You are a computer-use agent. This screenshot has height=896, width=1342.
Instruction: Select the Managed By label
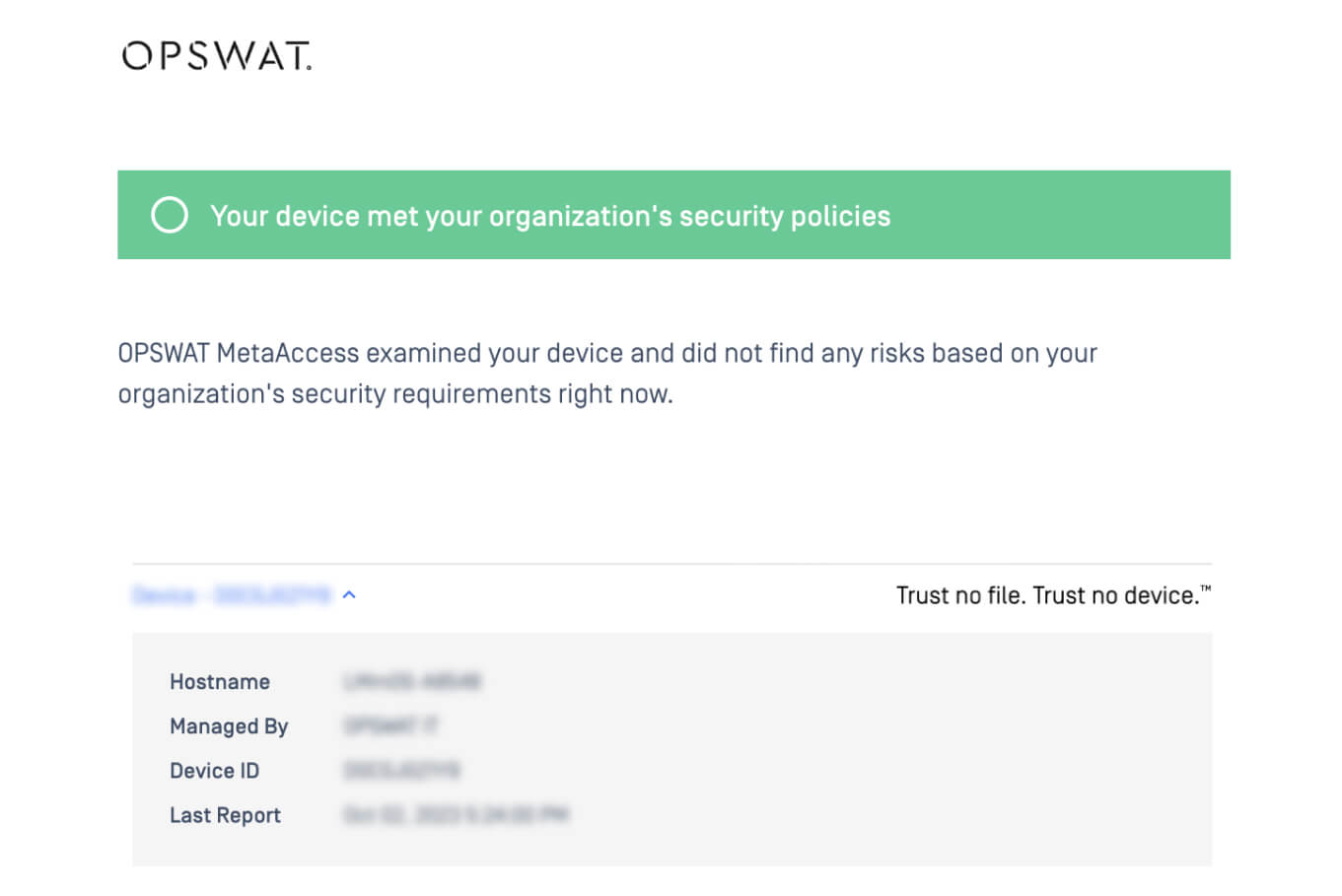229,726
